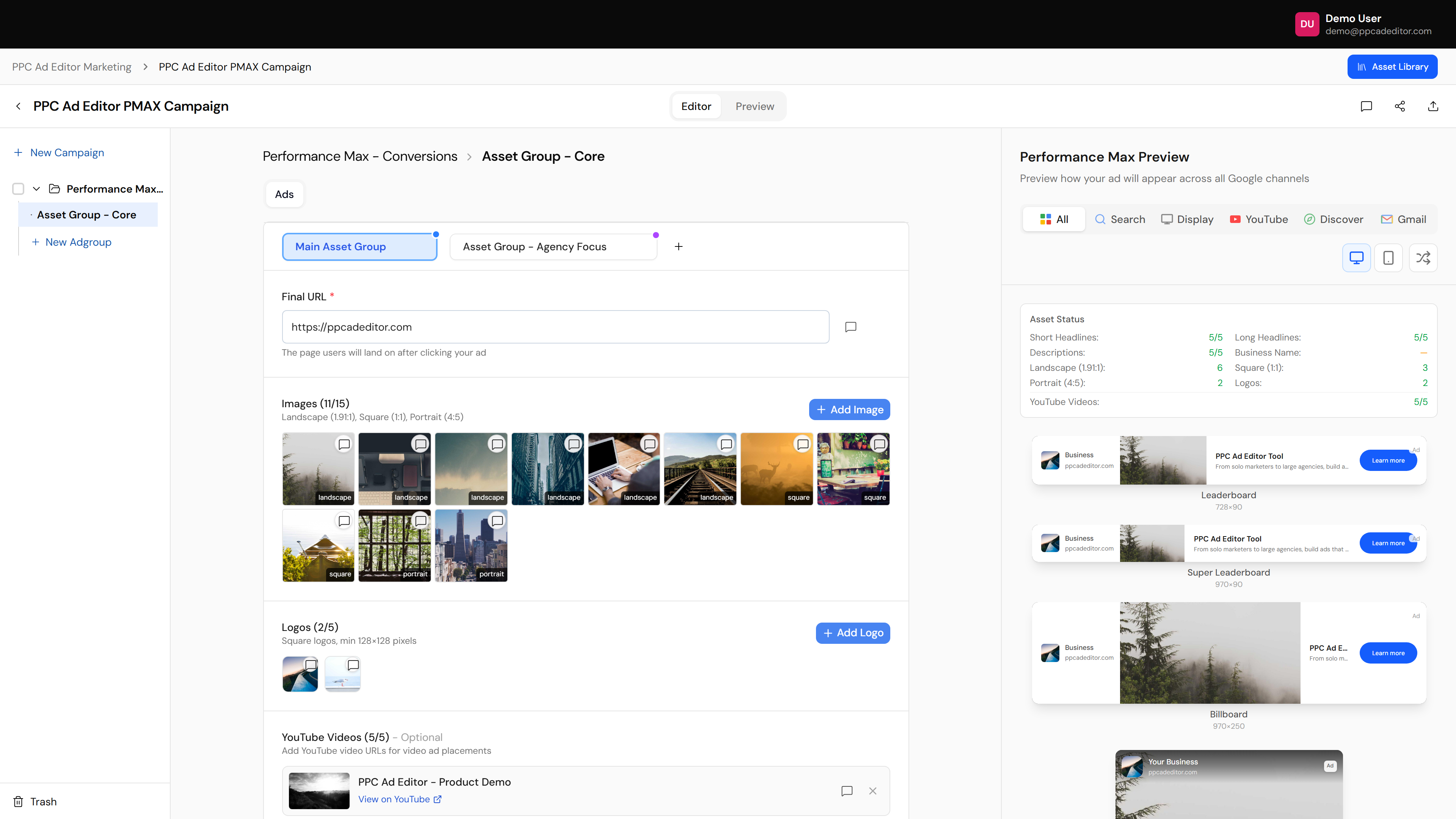Select desktop preview device icon
This screenshot has height=819, width=1456.
point(1357,258)
